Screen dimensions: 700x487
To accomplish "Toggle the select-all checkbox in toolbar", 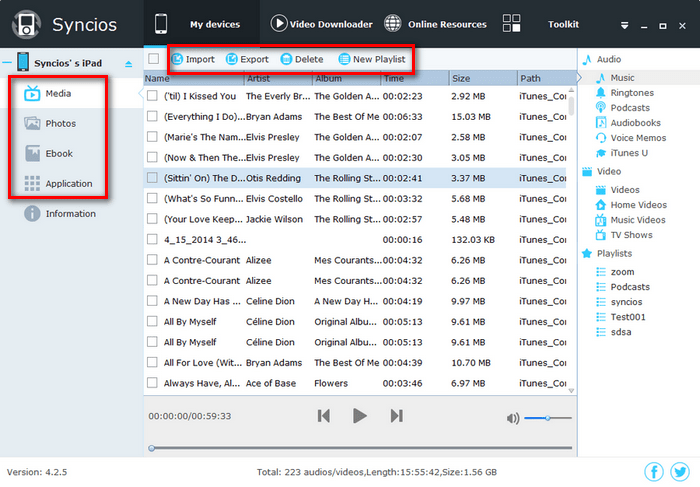I will 154,58.
